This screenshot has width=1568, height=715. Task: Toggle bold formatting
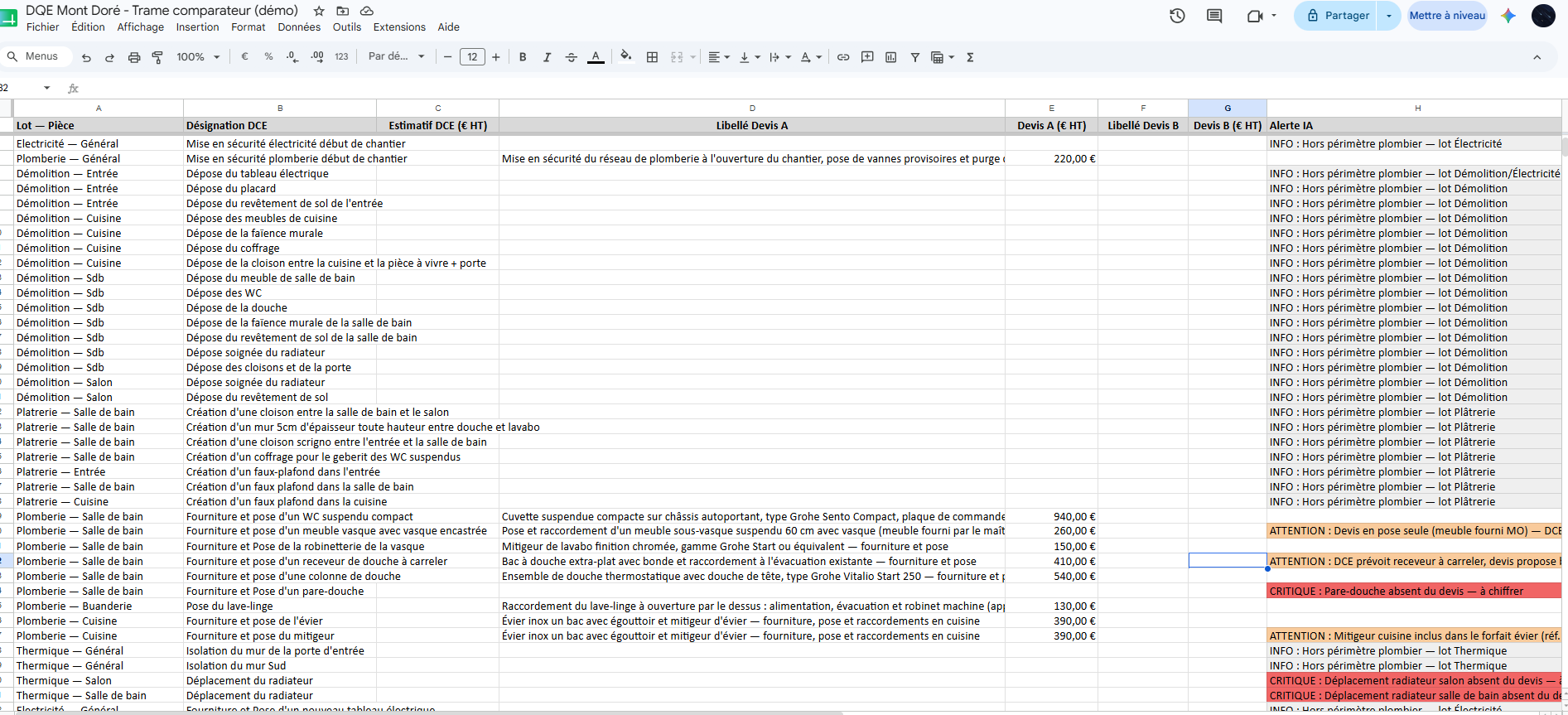523,57
